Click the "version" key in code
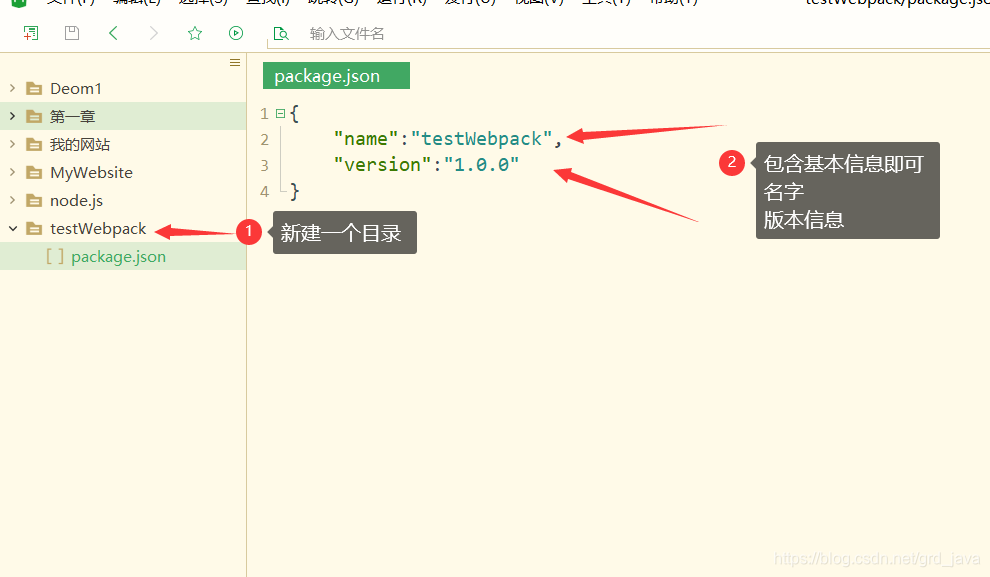 tap(383, 165)
